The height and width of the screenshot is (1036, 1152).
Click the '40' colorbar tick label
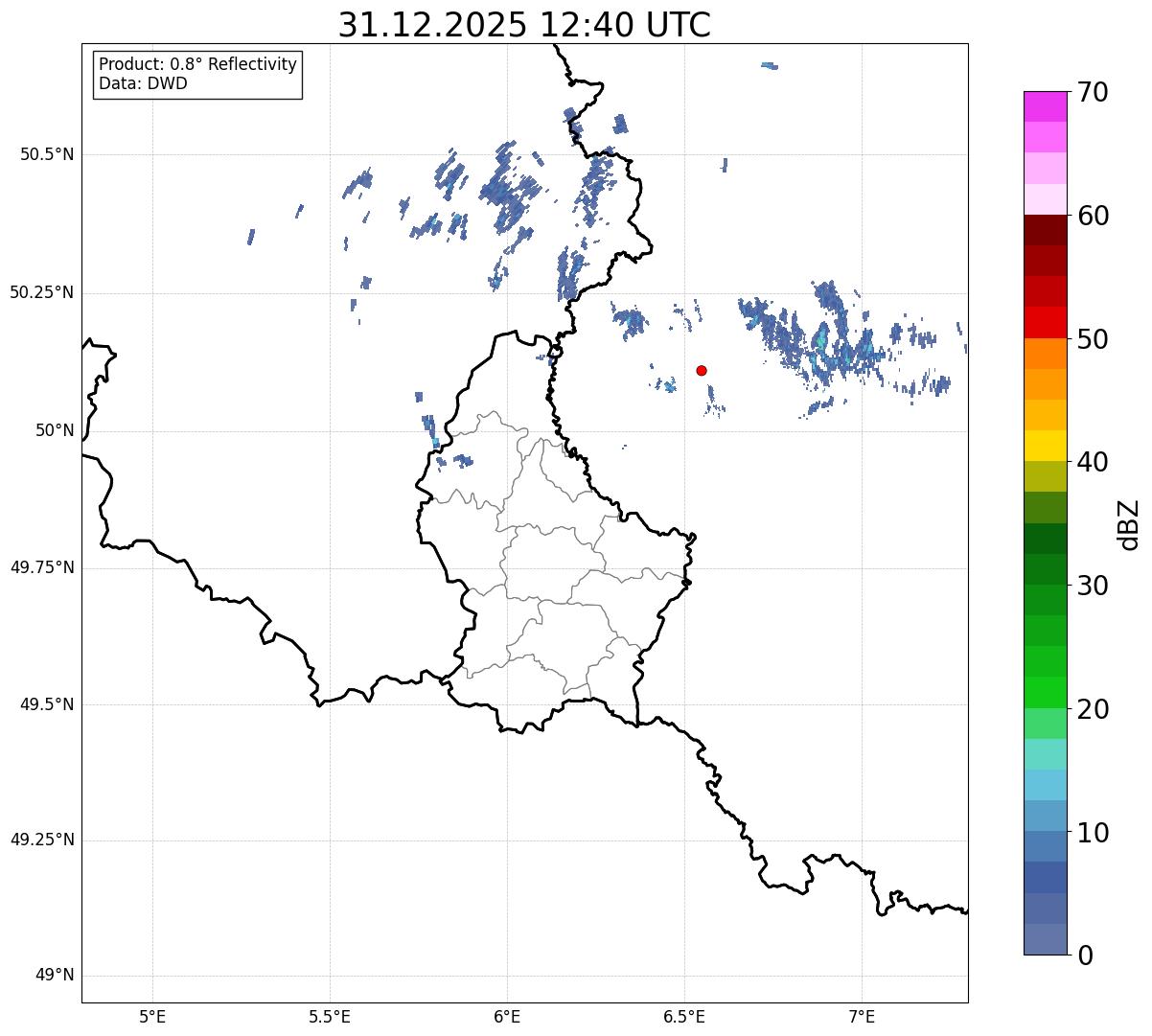tap(1093, 462)
